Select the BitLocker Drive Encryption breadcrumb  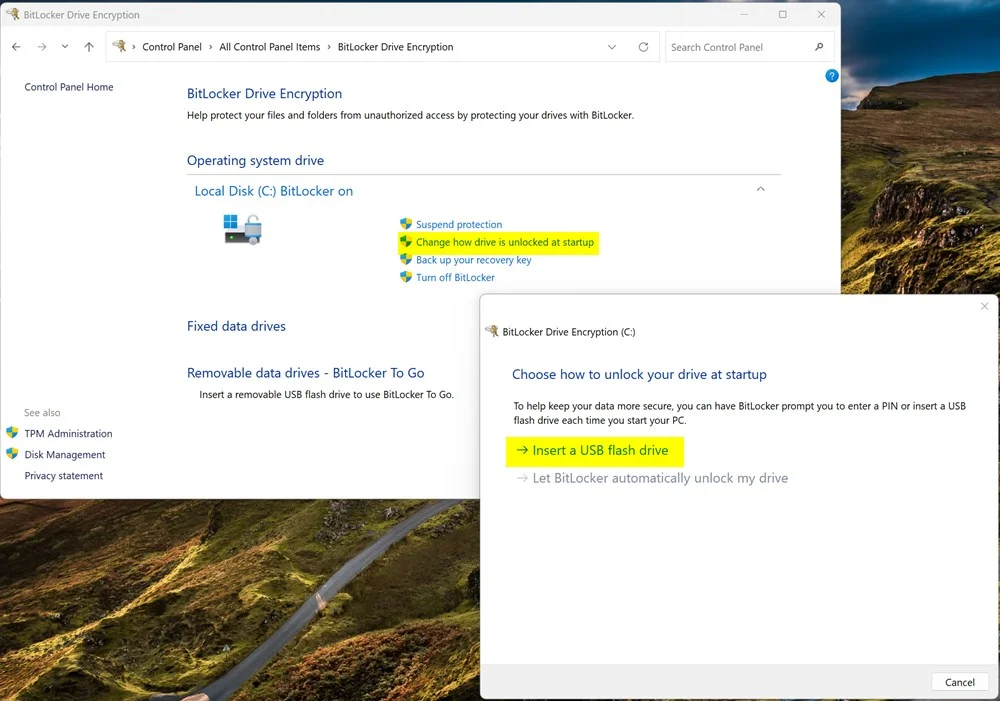pyautogui.click(x=395, y=47)
